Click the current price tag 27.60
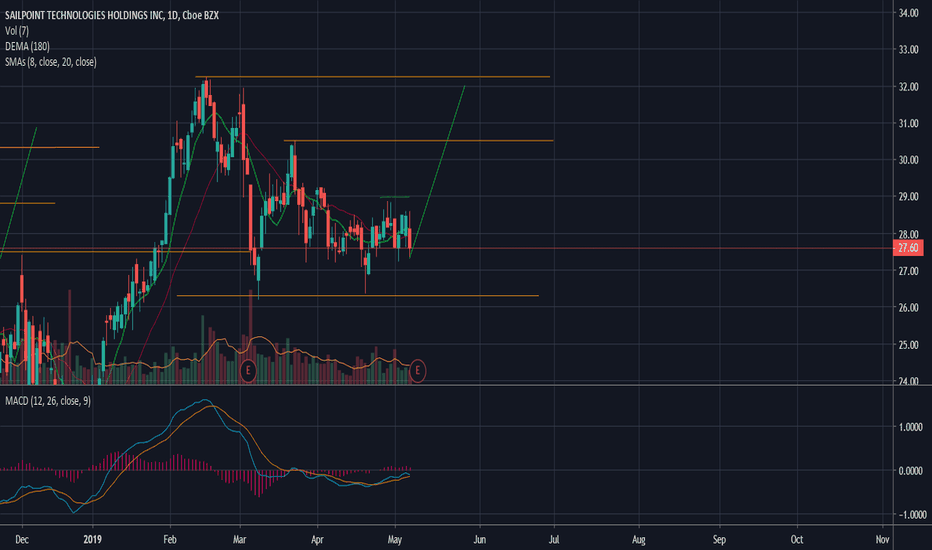 (908, 248)
